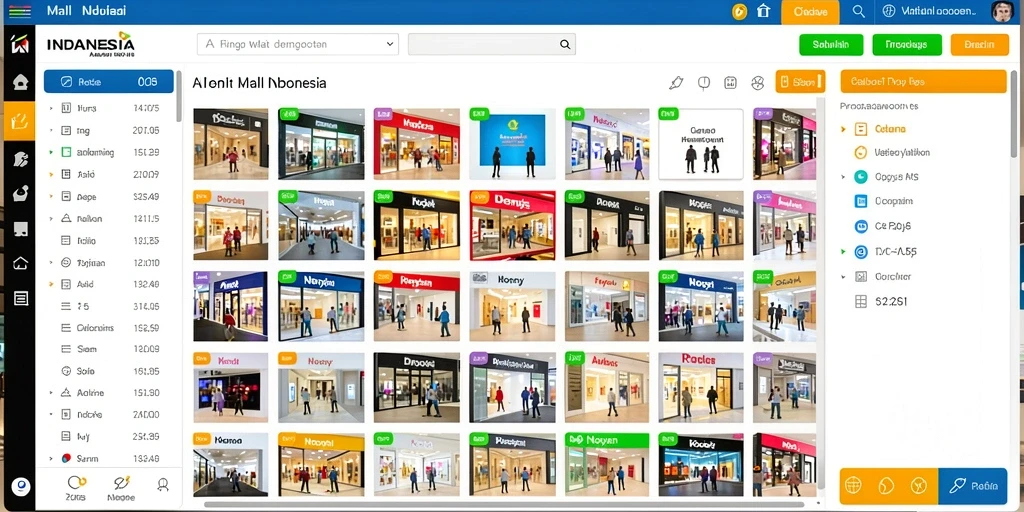Click the orange tab in top bar
Viewport: 1024px width, 512px height.
coord(810,12)
